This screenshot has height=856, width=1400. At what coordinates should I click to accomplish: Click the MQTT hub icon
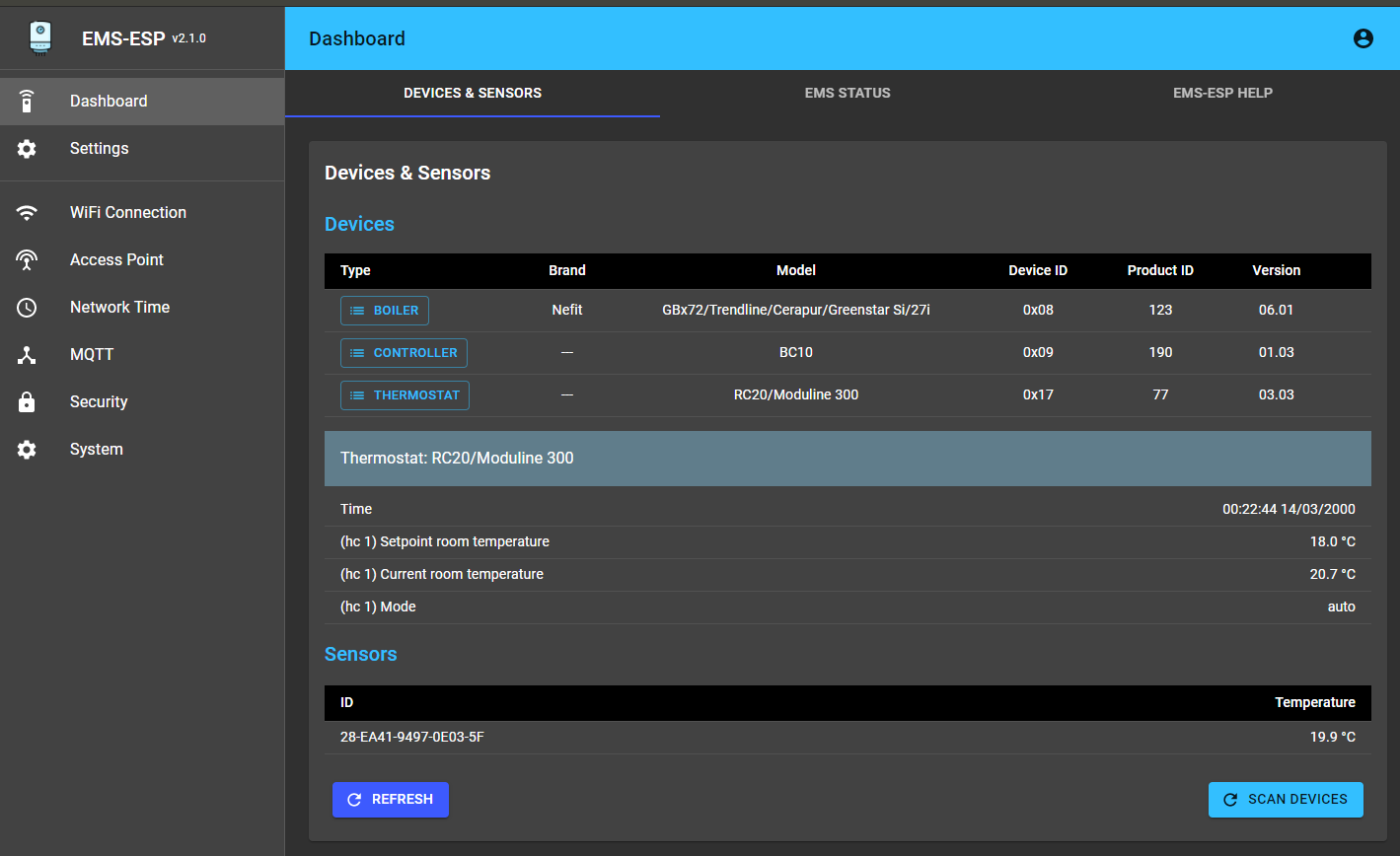(x=27, y=355)
